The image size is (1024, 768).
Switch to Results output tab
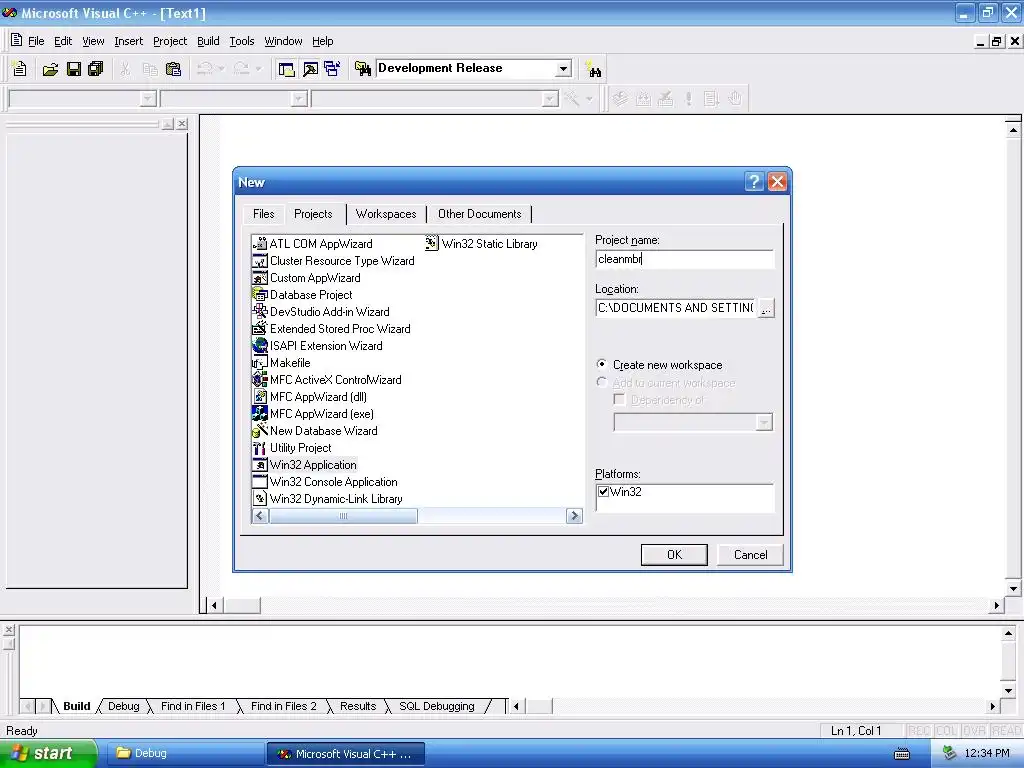click(358, 706)
